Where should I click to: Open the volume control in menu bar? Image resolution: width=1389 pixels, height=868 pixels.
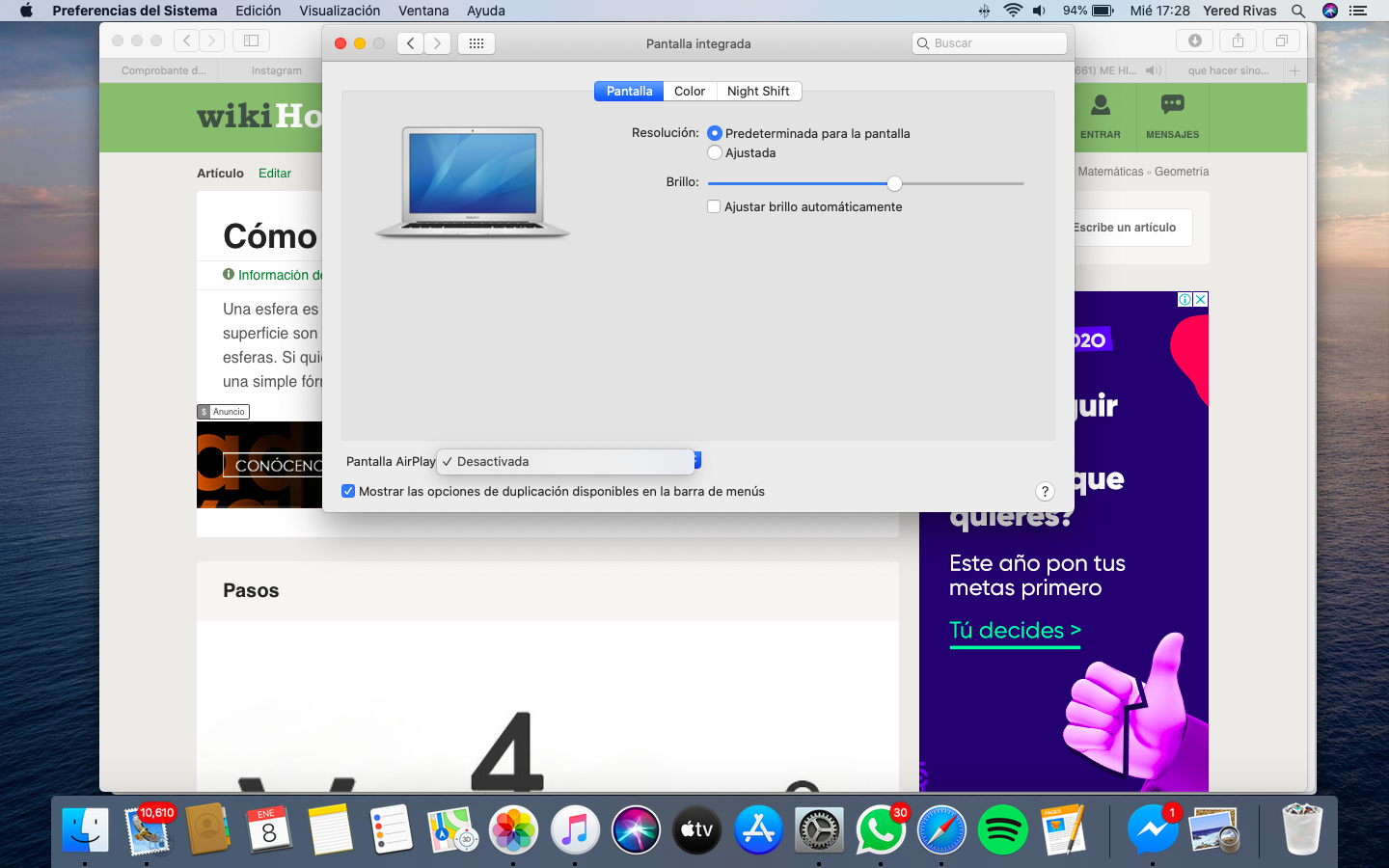[1039, 11]
